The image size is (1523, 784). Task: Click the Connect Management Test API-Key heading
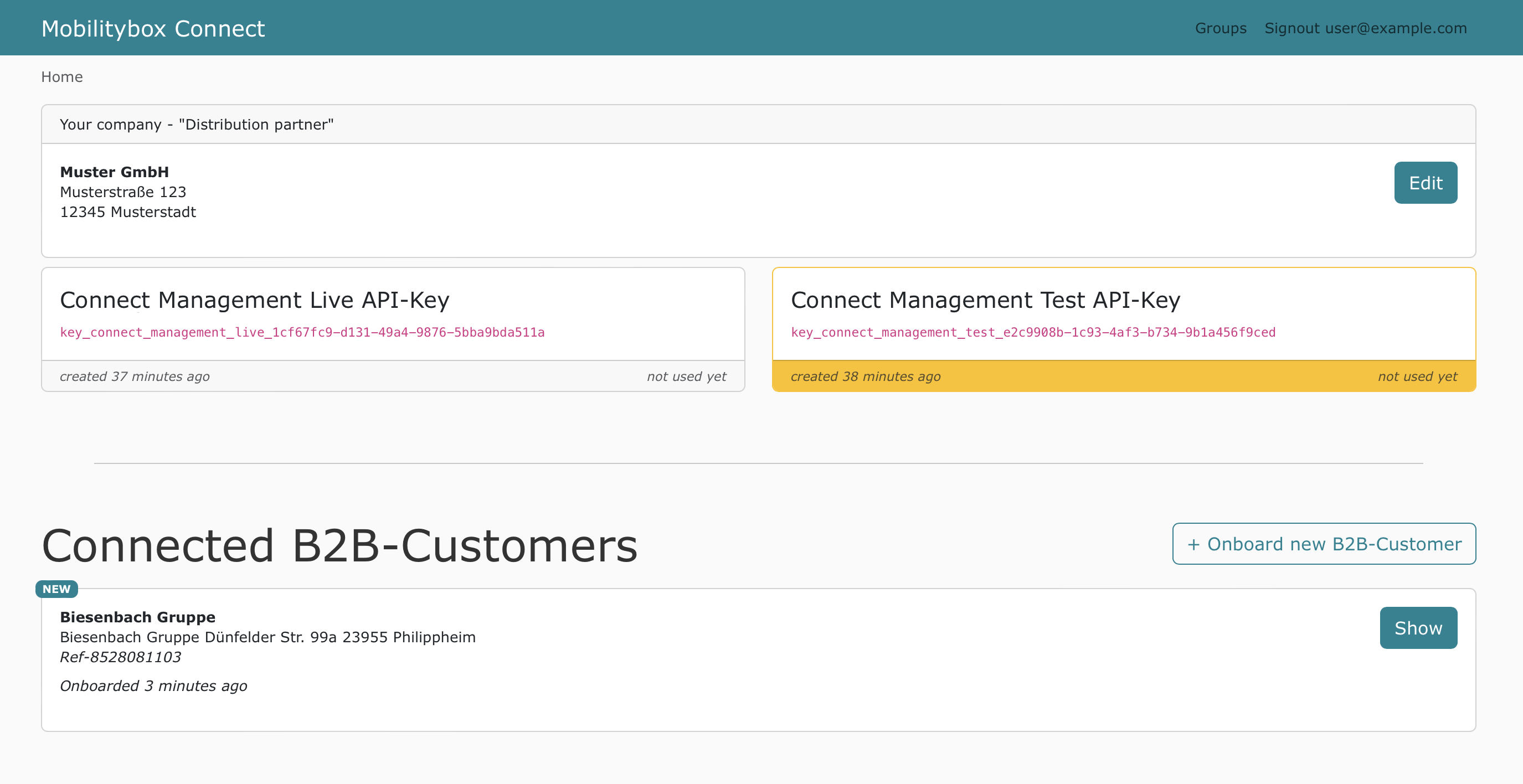pyautogui.click(x=986, y=300)
